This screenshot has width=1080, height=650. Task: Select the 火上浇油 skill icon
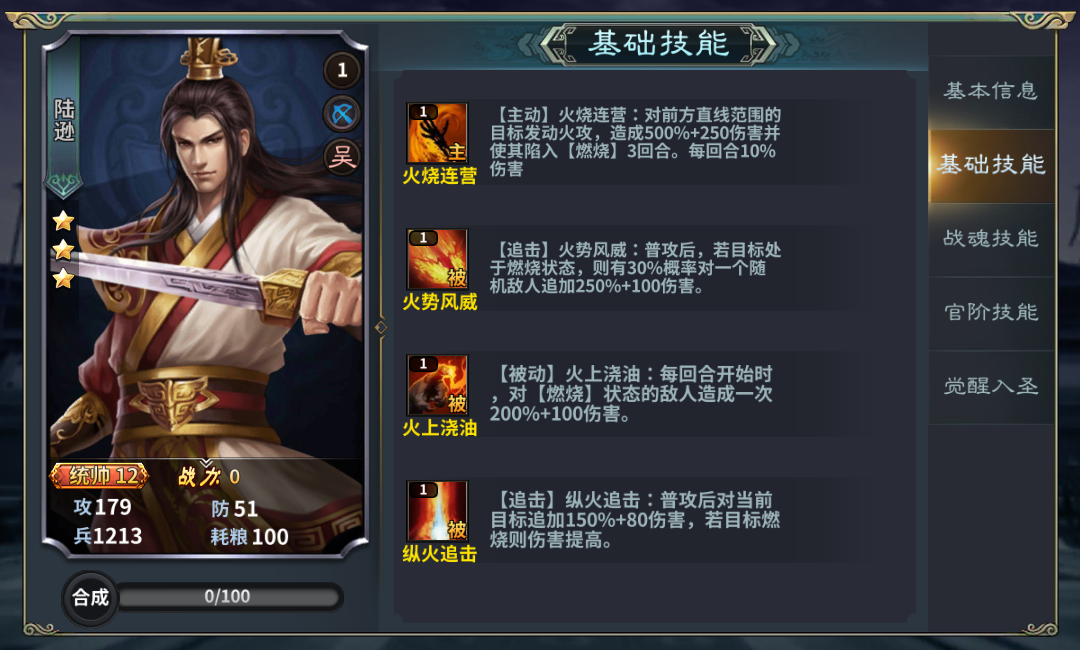click(437, 385)
